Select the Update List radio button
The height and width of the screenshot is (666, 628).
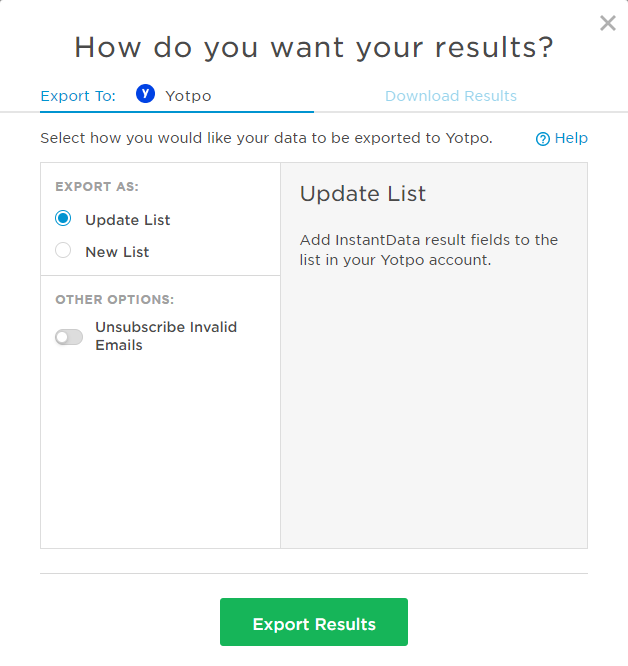click(x=64, y=219)
